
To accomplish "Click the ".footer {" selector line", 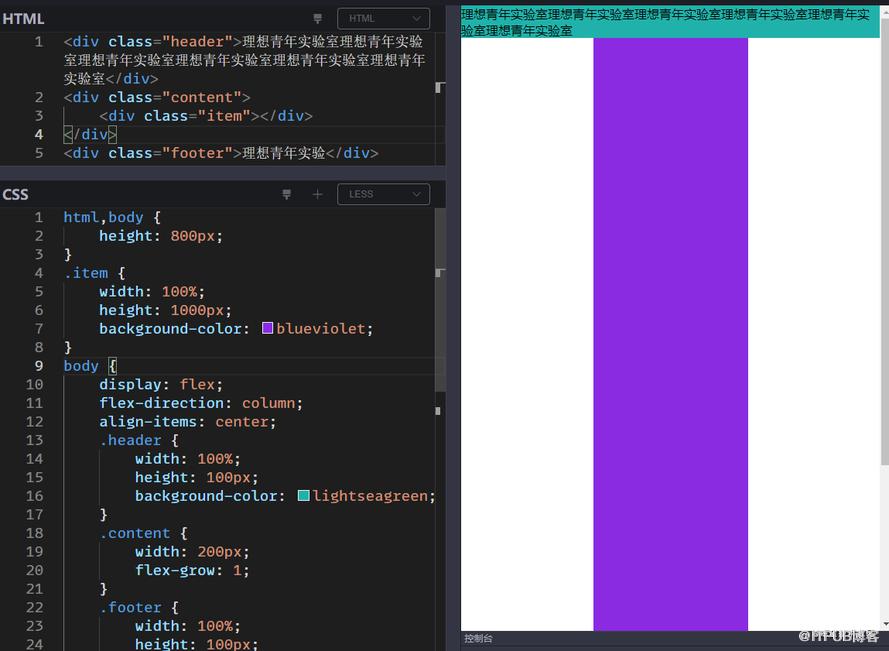I will point(139,607).
